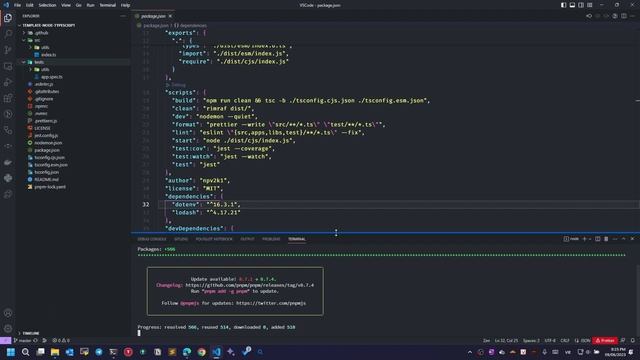This screenshot has width=640, height=360.
Task: Open the Help menu
Action: click(x=125, y=5)
